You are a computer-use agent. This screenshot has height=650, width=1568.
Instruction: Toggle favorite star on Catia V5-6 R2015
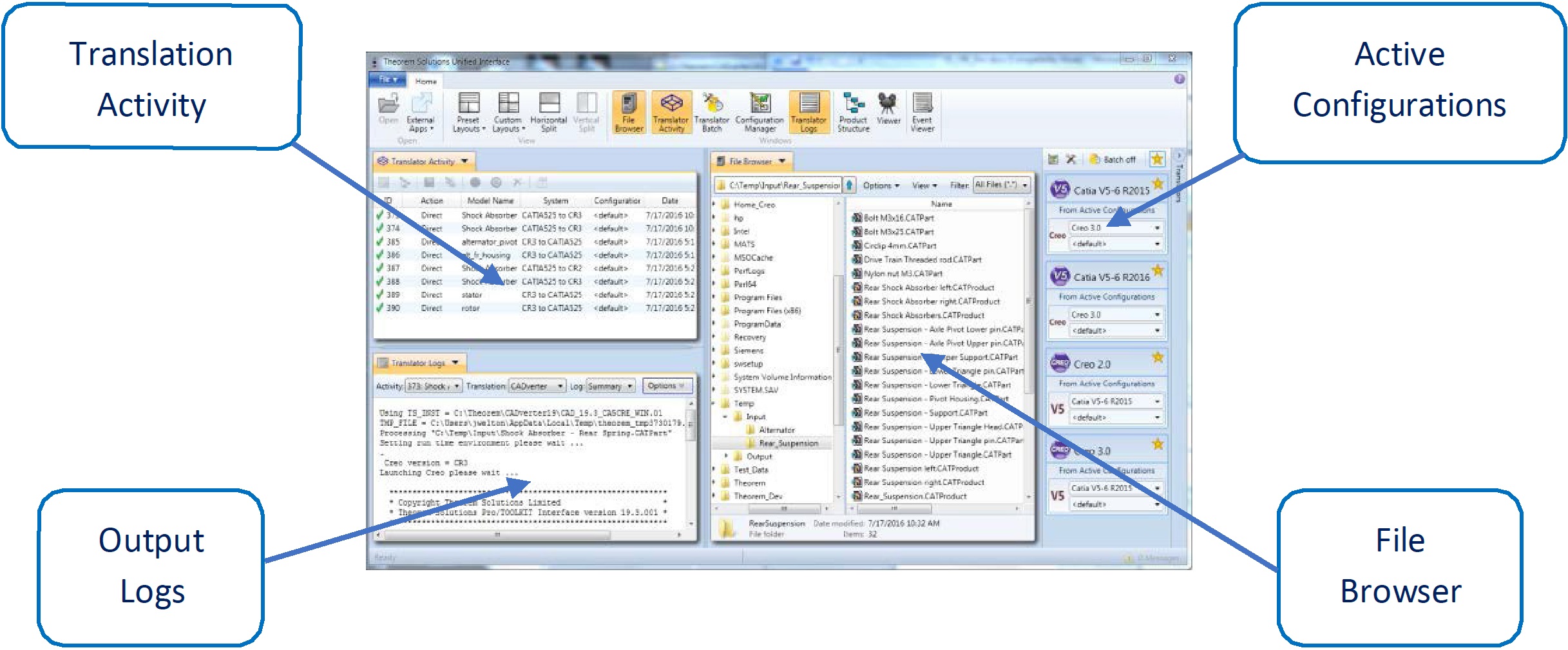(1158, 184)
